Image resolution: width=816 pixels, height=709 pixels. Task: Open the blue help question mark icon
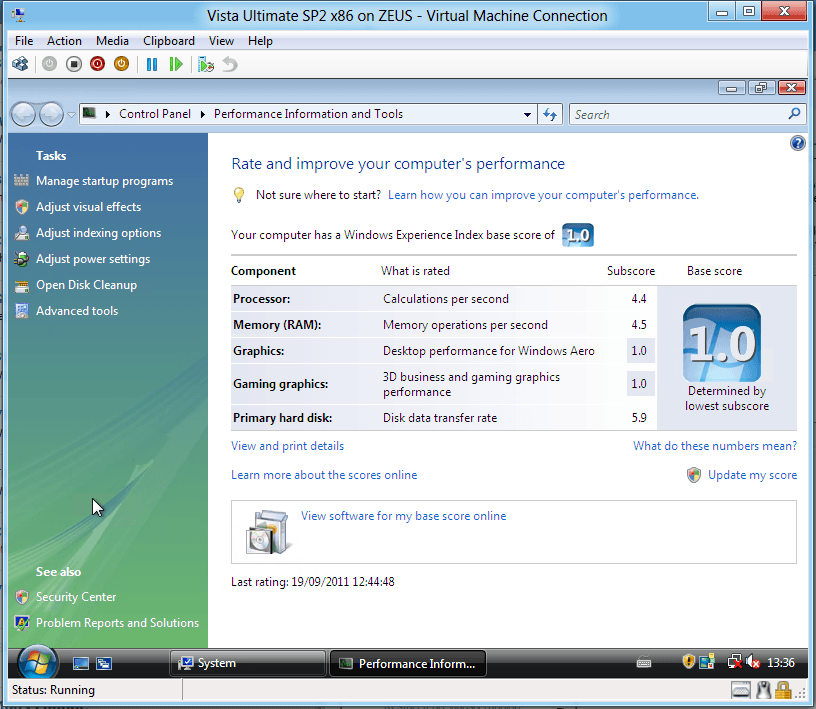pos(797,143)
